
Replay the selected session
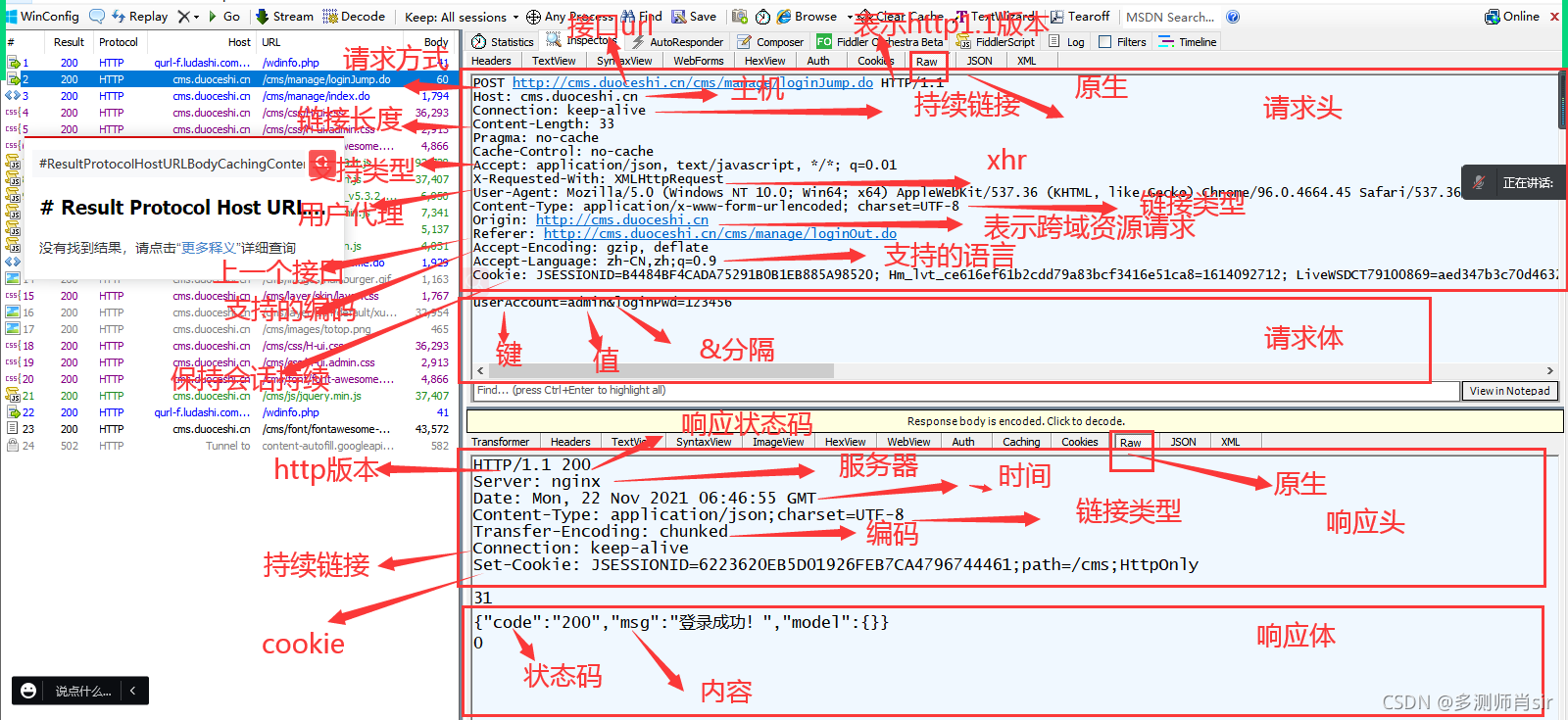(139, 17)
